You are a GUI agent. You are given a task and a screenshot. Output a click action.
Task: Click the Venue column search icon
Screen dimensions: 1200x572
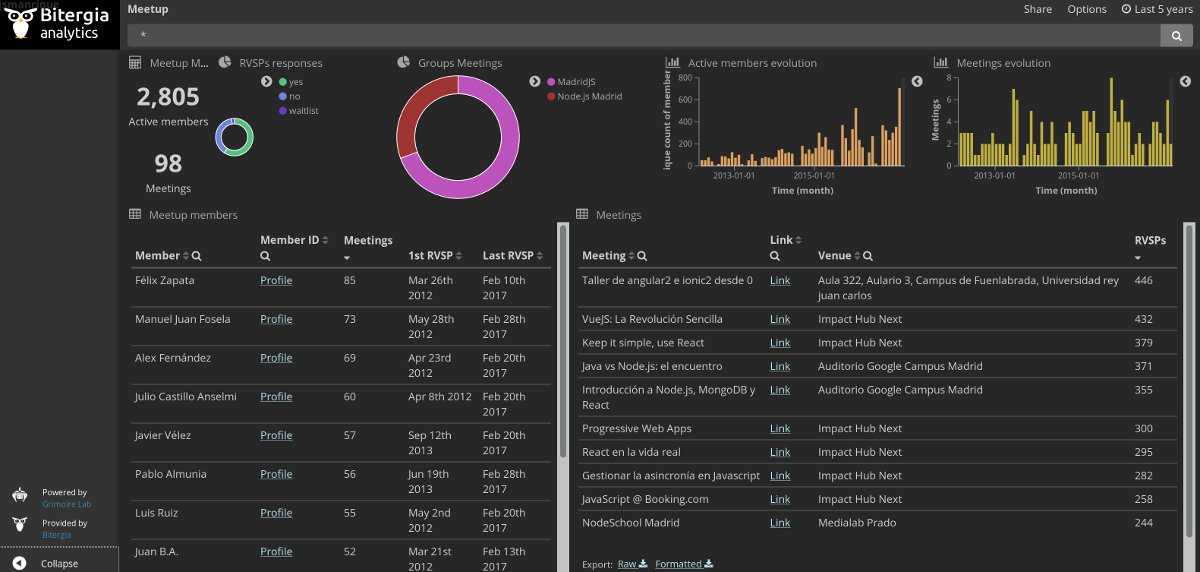[x=867, y=256]
